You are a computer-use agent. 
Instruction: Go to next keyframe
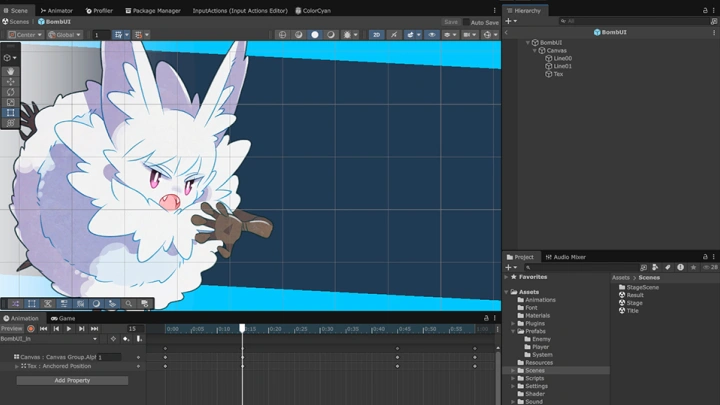(x=81, y=329)
